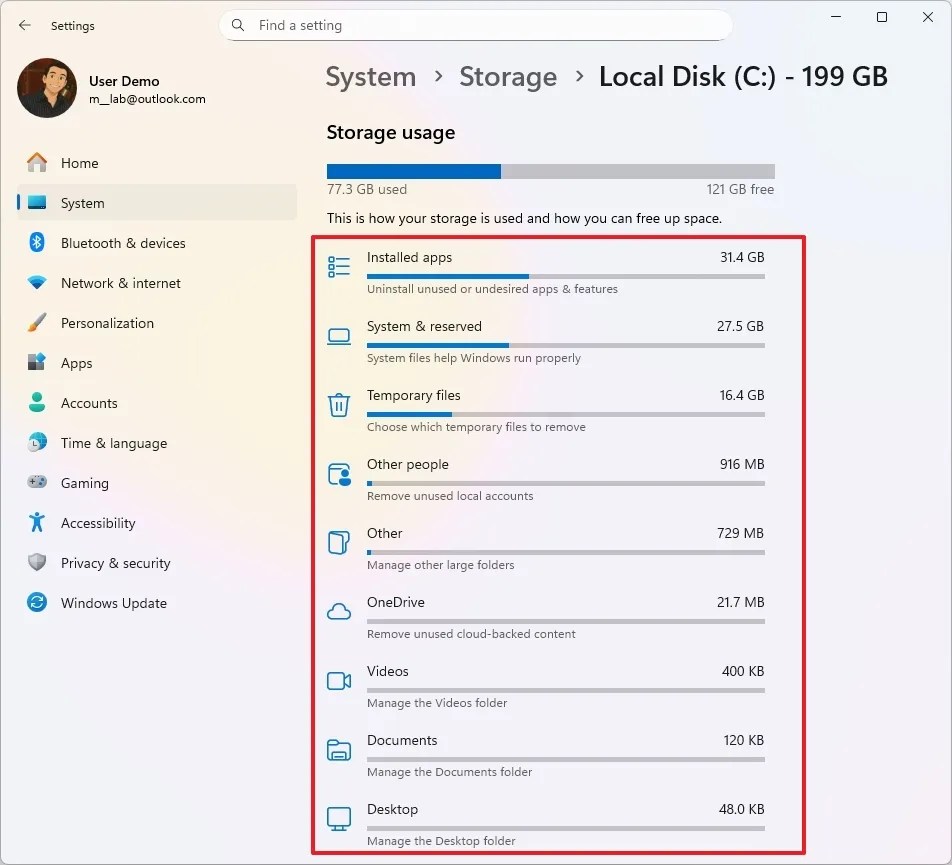
Task: Select the Bluetooth & devices icon
Action: [x=37, y=243]
